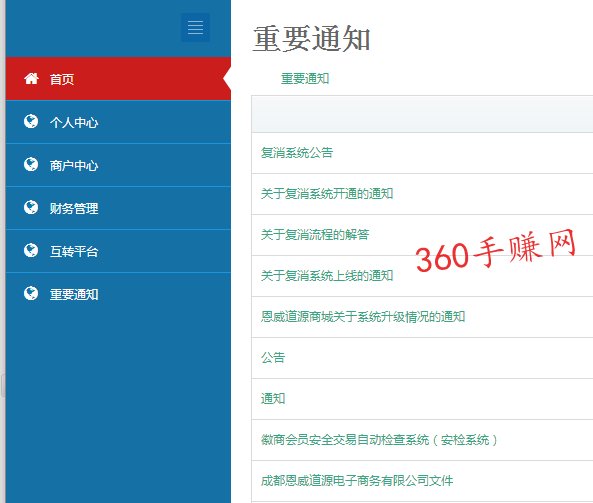Expand the 商户中心 sidebar section
Screen dimensions: 593x503
point(118,165)
